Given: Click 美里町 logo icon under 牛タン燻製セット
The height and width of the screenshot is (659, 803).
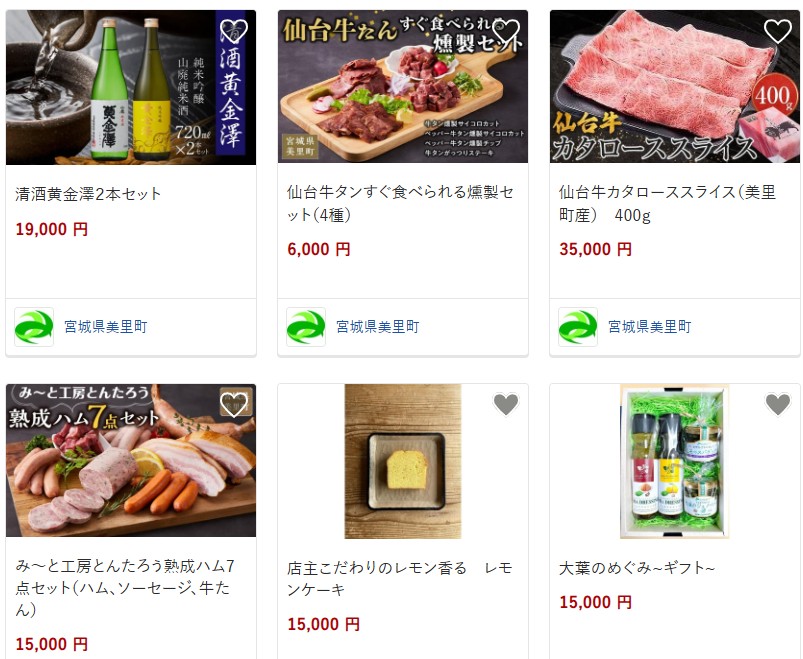Looking at the screenshot, I should point(306,327).
